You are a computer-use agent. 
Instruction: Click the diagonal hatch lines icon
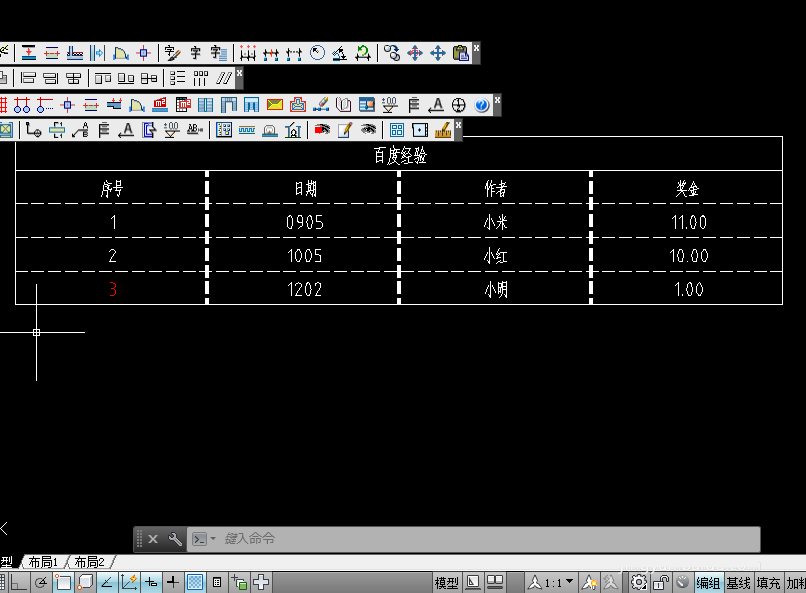click(x=224, y=78)
